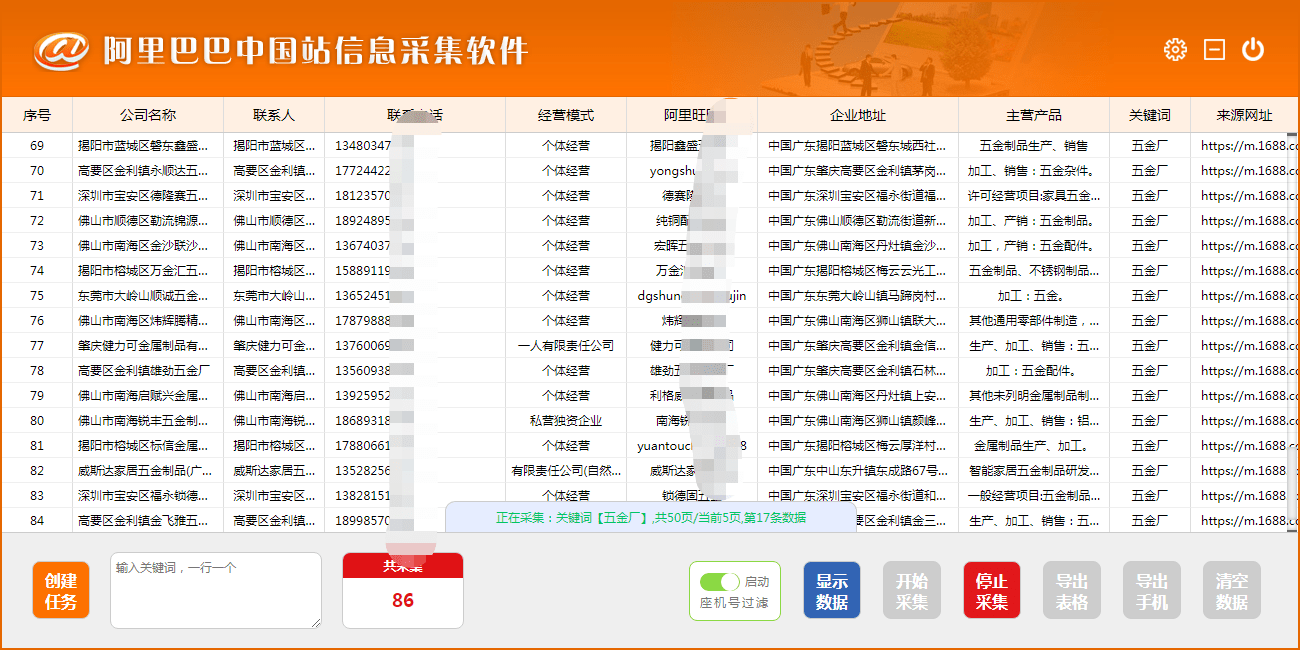Click the 来源网址 column header
This screenshot has width=1300, height=650.
point(1245,115)
